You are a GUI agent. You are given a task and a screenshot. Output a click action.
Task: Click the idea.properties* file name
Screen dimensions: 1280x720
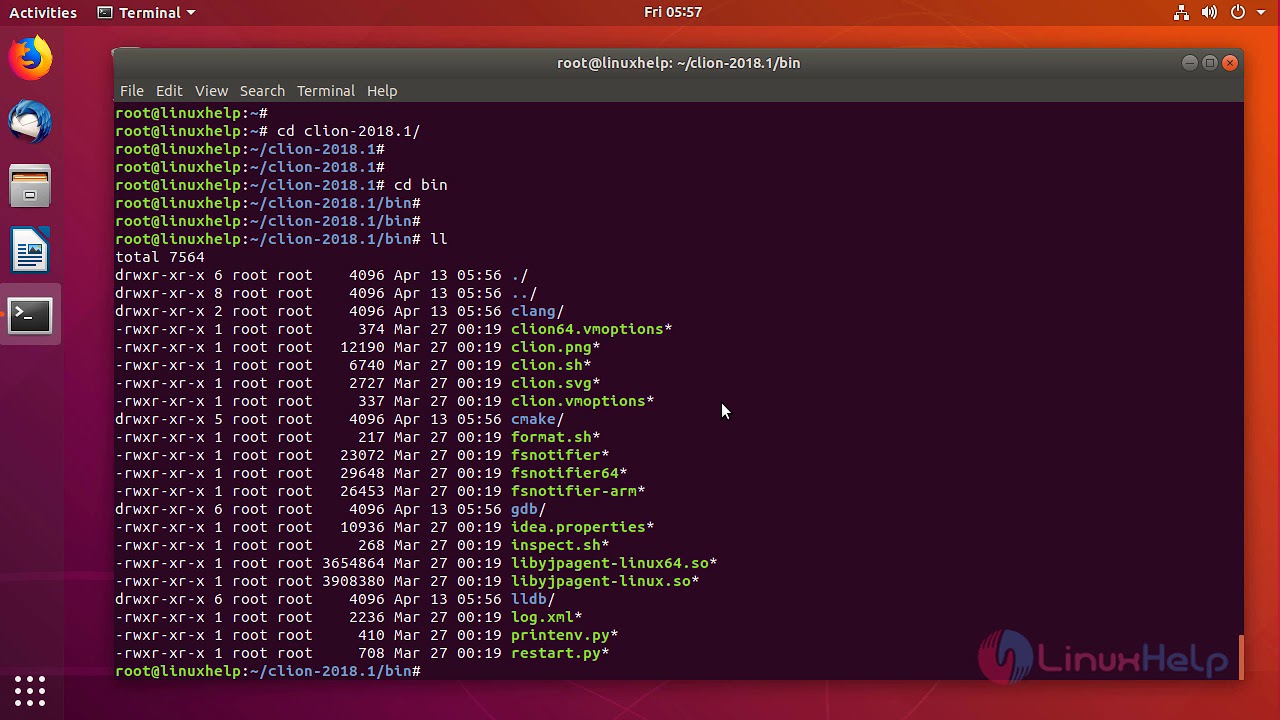pos(583,527)
